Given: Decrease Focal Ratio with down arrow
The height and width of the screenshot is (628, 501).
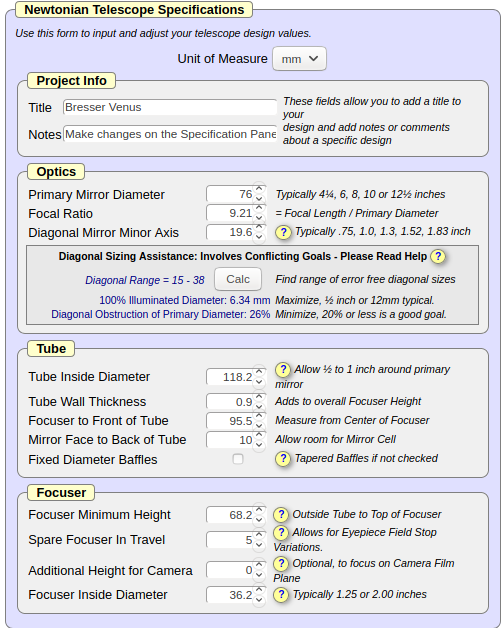Looking at the screenshot, I should pos(259,217).
